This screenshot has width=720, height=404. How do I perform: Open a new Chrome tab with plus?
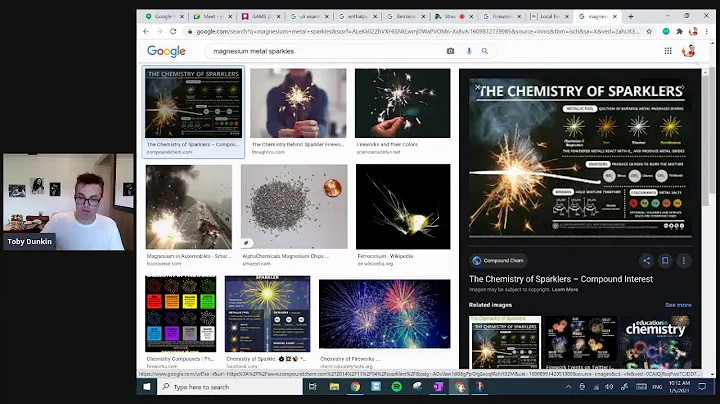tap(631, 16)
